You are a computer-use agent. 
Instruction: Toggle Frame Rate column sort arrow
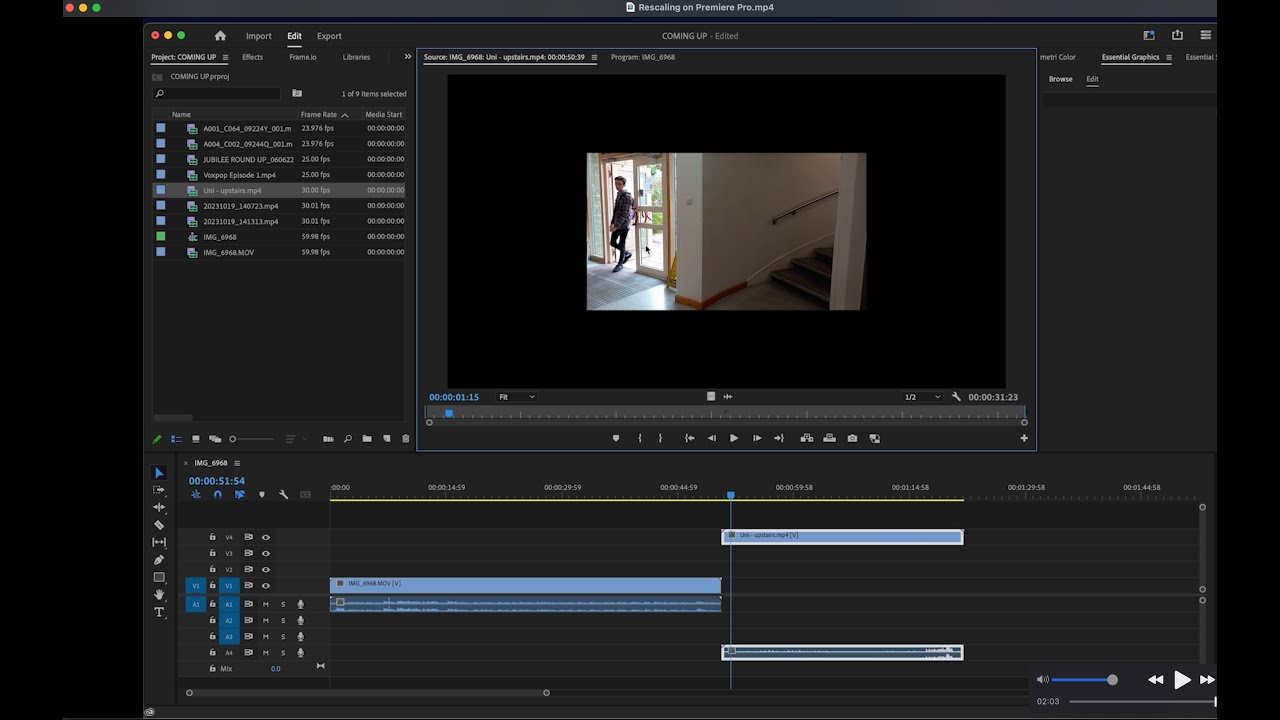pos(345,115)
